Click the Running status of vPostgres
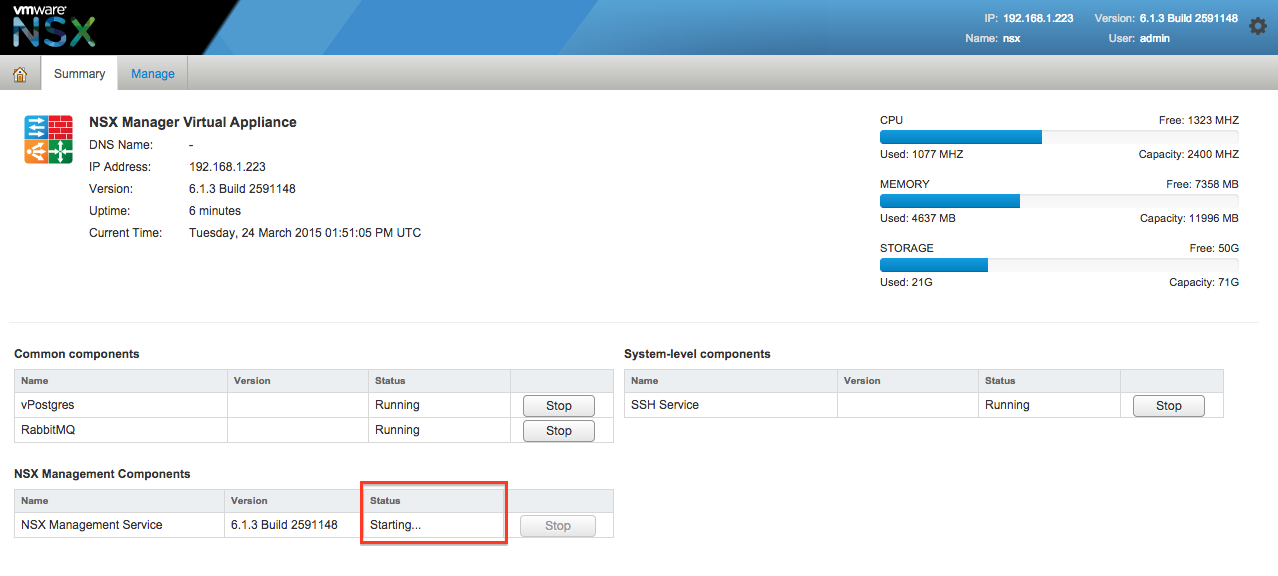 pyautogui.click(x=397, y=405)
